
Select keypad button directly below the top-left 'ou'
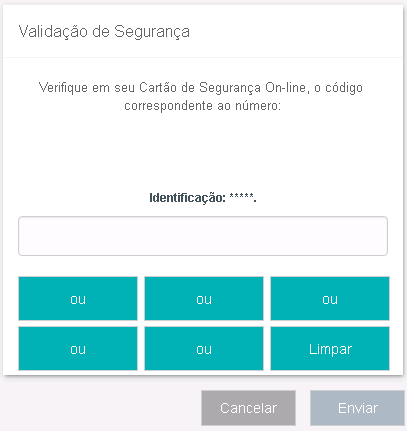[x=78, y=348]
